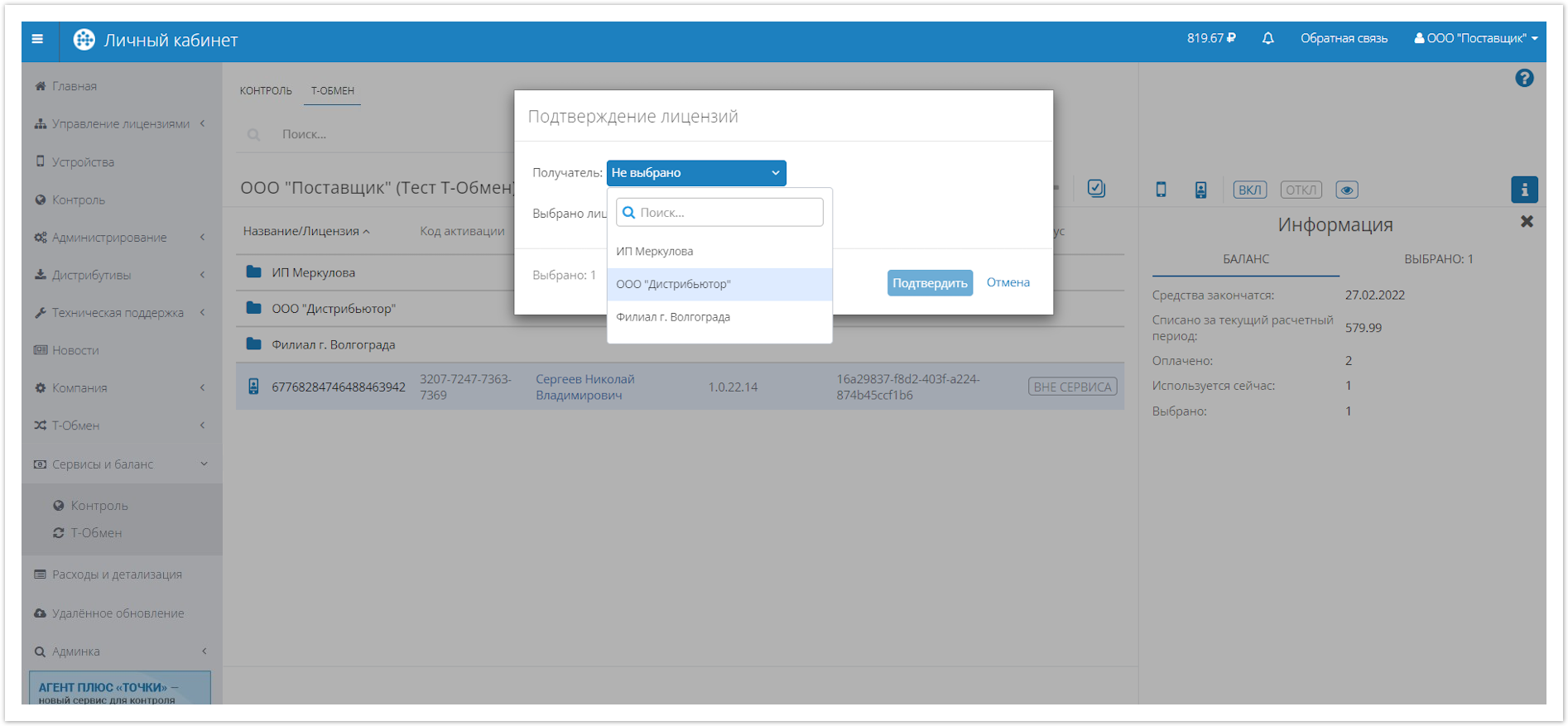Click the mobile device icon in toolbar
This screenshot has height=726, width=1568.
(1162, 190)
